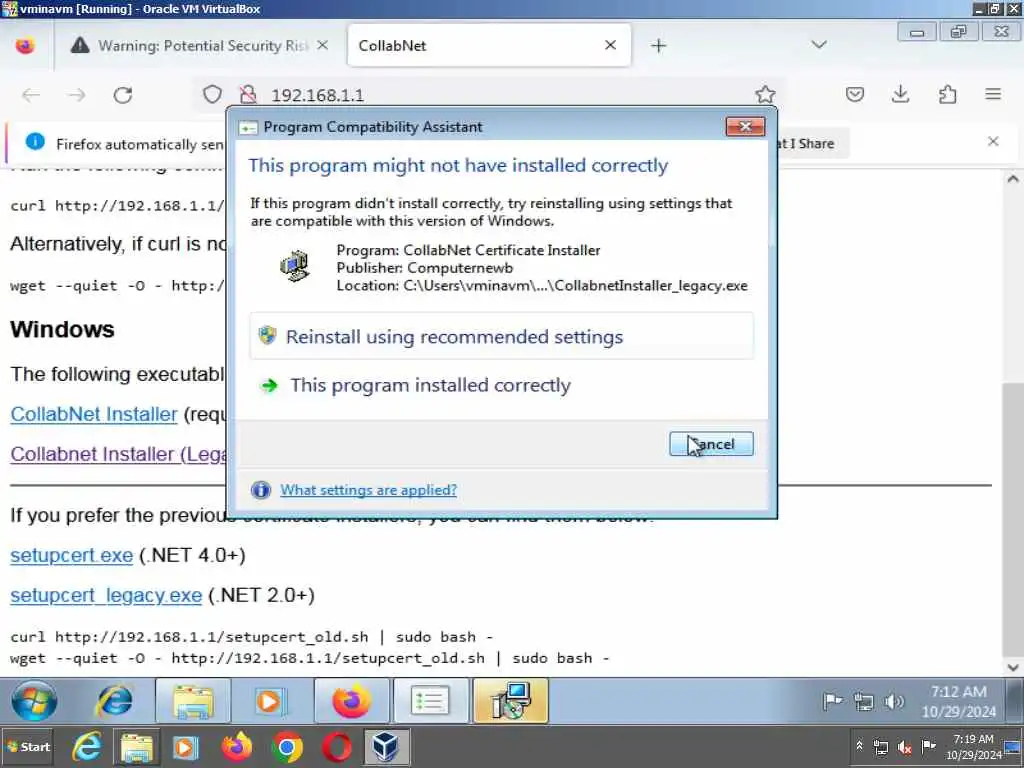Click the page scrollbar down arrow
This screenshot has height=768, width=1024.
point(1013,667)
